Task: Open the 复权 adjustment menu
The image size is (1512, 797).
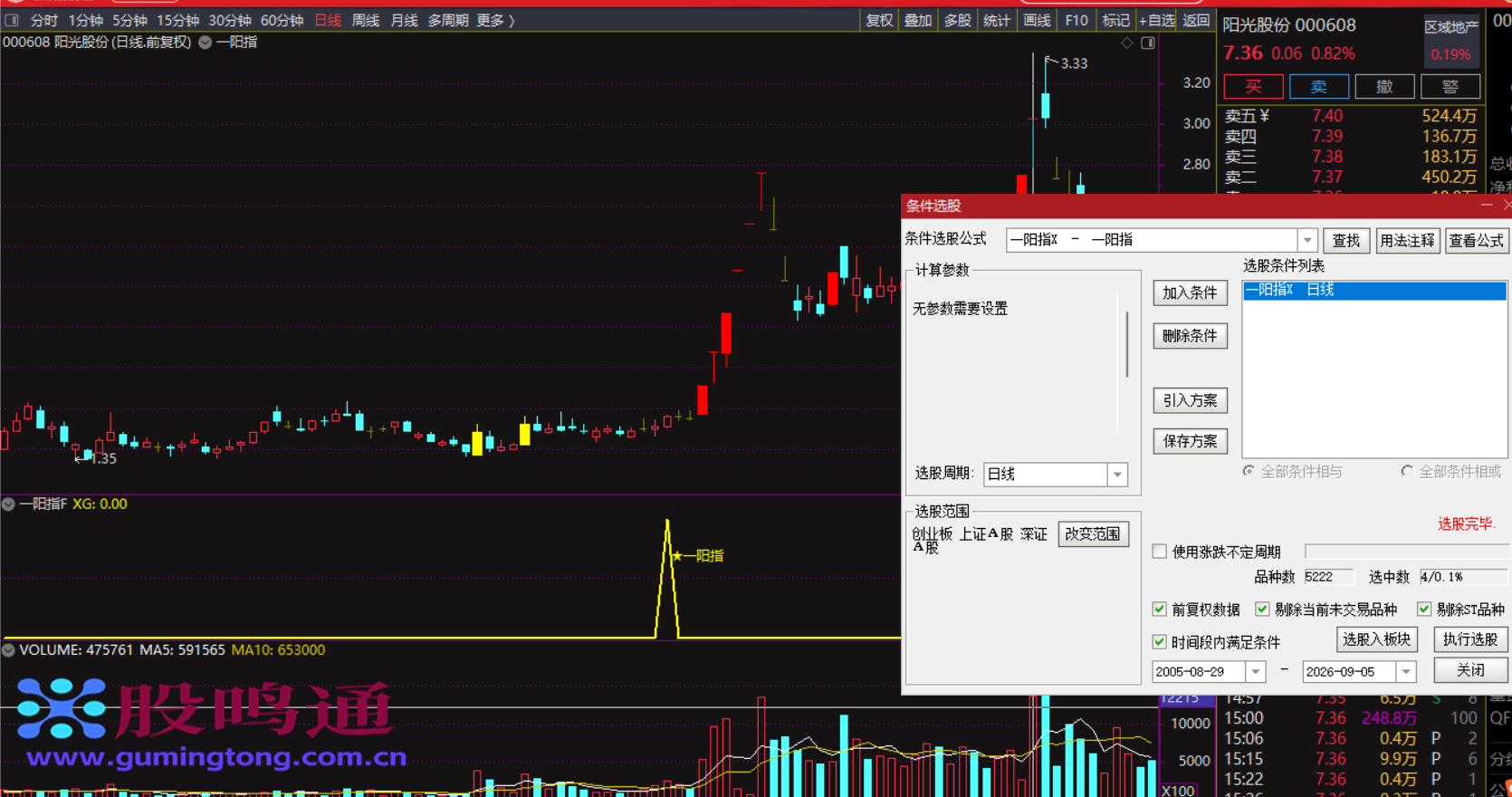Action: 879,20
